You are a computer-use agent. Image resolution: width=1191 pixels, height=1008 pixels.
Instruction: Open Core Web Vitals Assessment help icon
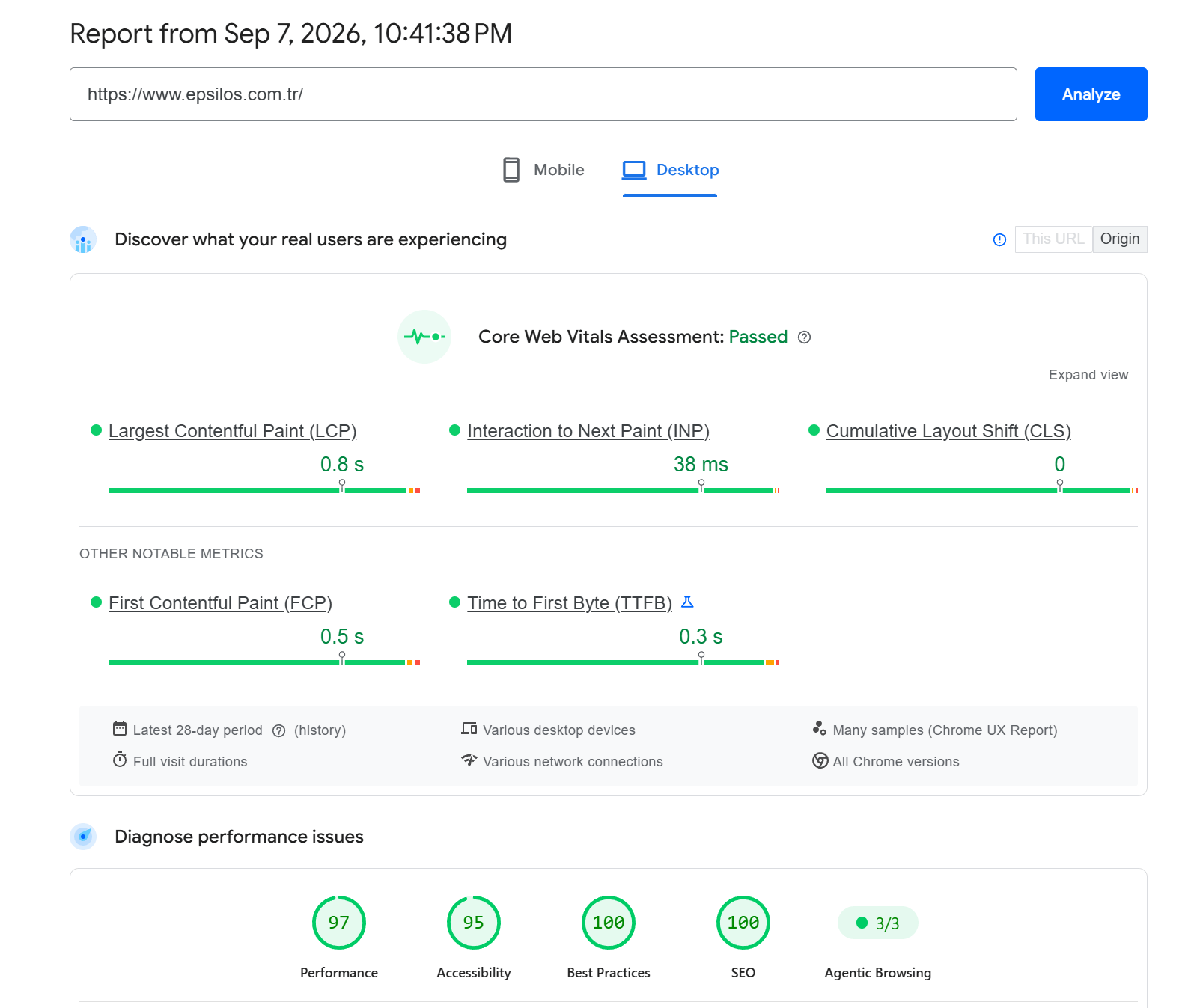pos(804,337)
